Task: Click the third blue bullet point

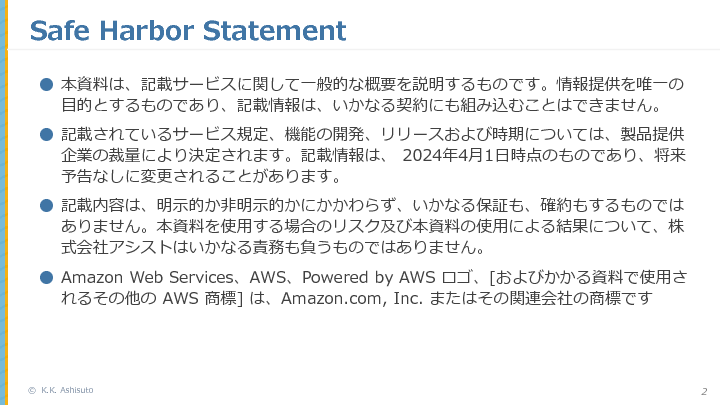Action: [x=45, y=205]
